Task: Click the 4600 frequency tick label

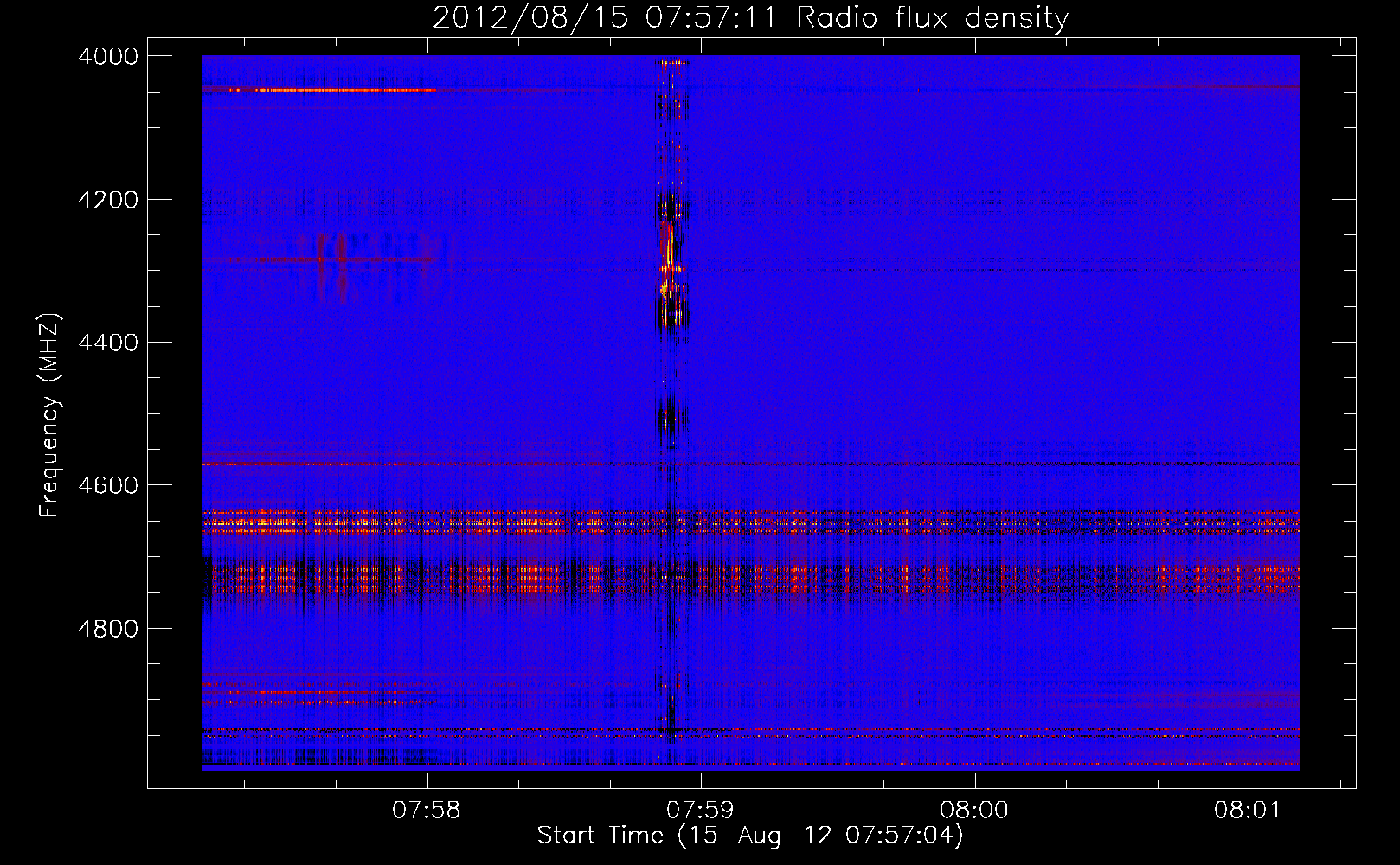Action: point(108,485)
